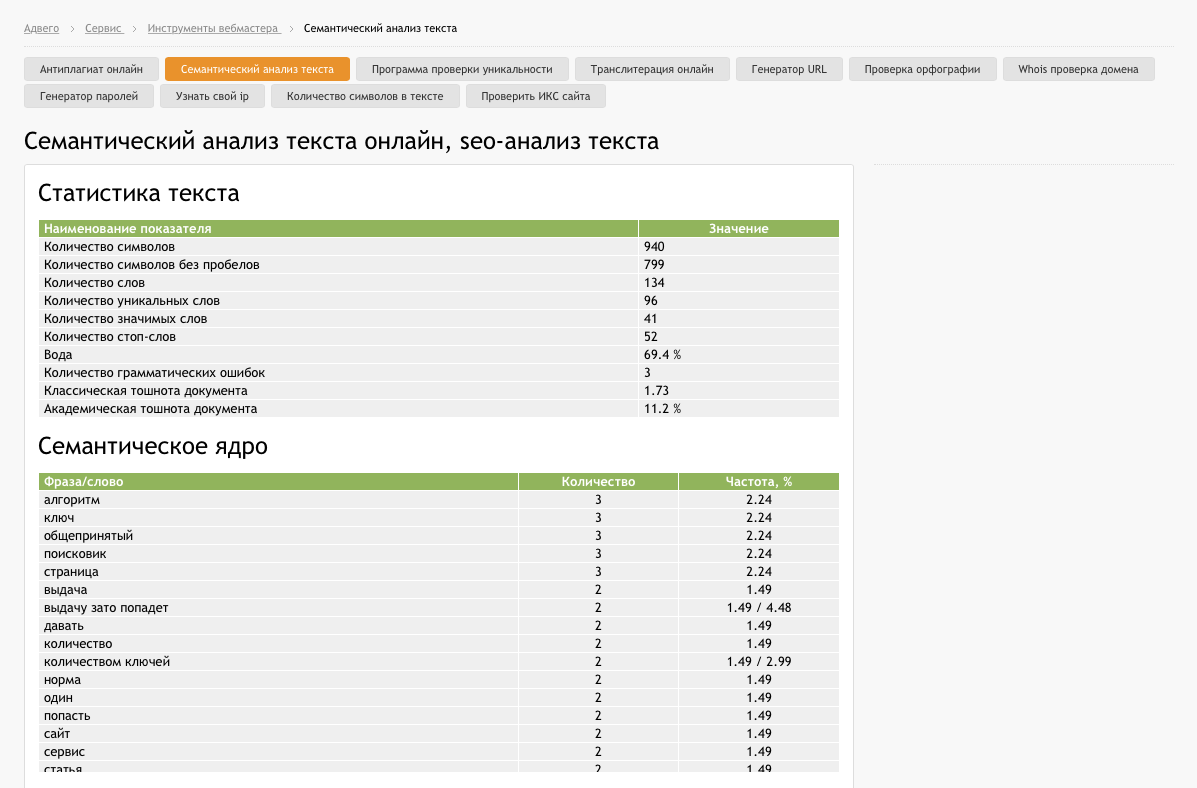Click the Генератор URL button
The image size is (1197, 788).
(789, 69)
